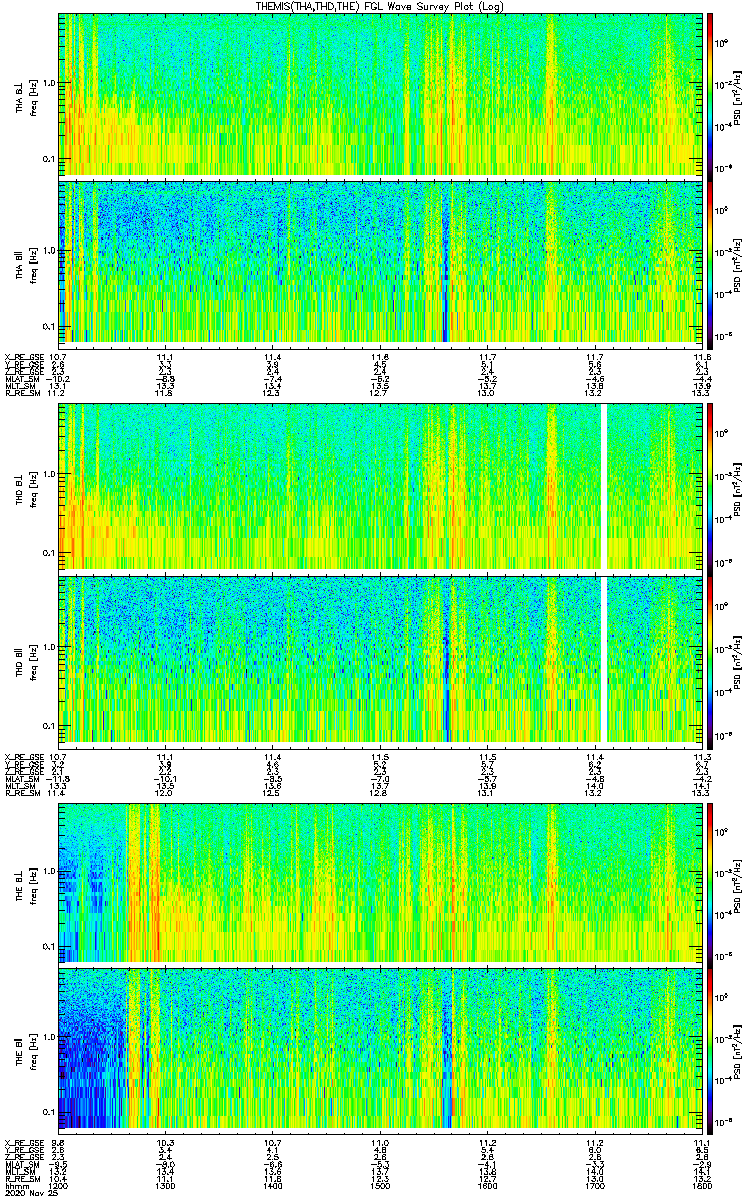Select the THE B-parallel spectrogram panel
Screen dimensions: 750x1200
click(379, 1049)
